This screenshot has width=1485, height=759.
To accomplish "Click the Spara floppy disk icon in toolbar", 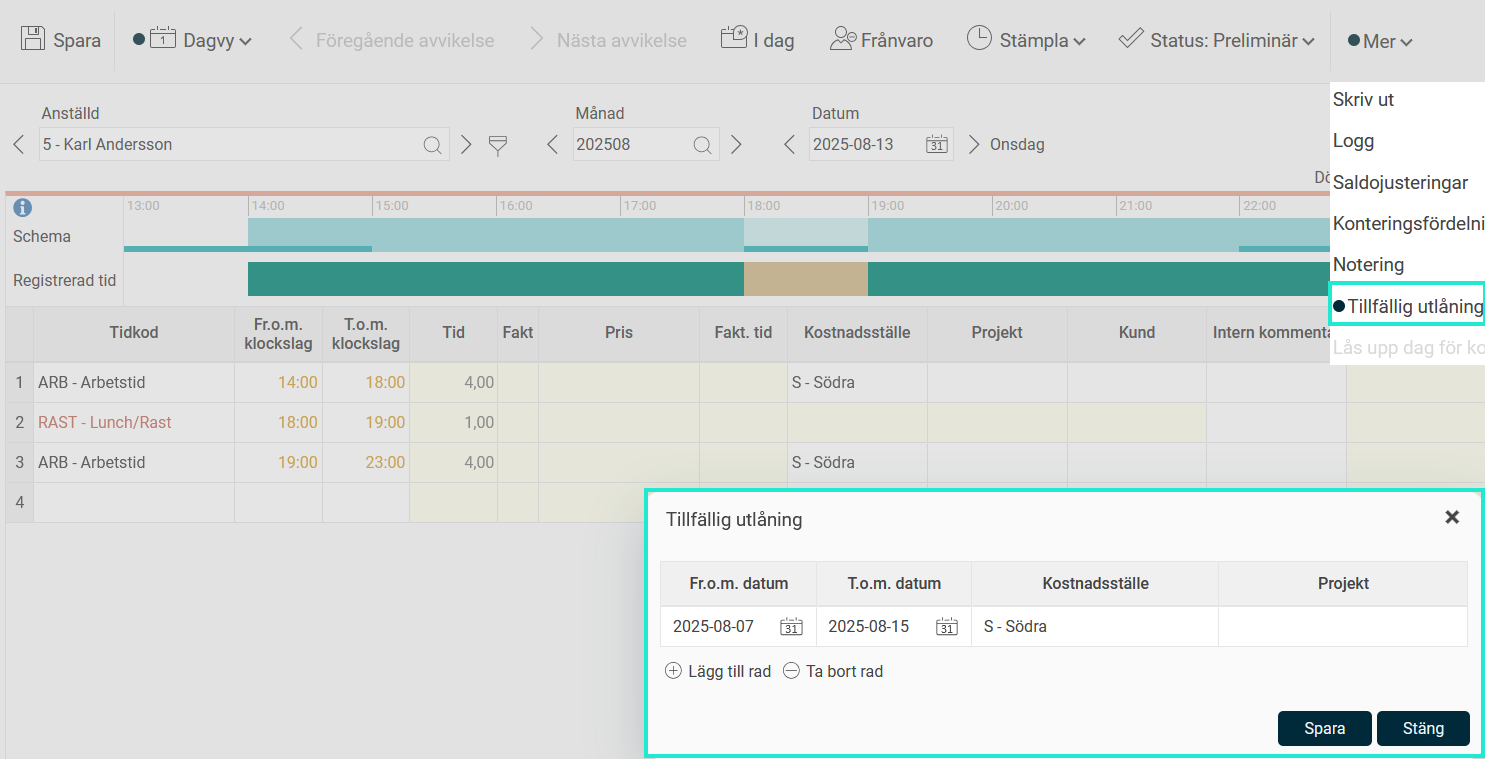I will pyautogui.click(x=33, y=40).
